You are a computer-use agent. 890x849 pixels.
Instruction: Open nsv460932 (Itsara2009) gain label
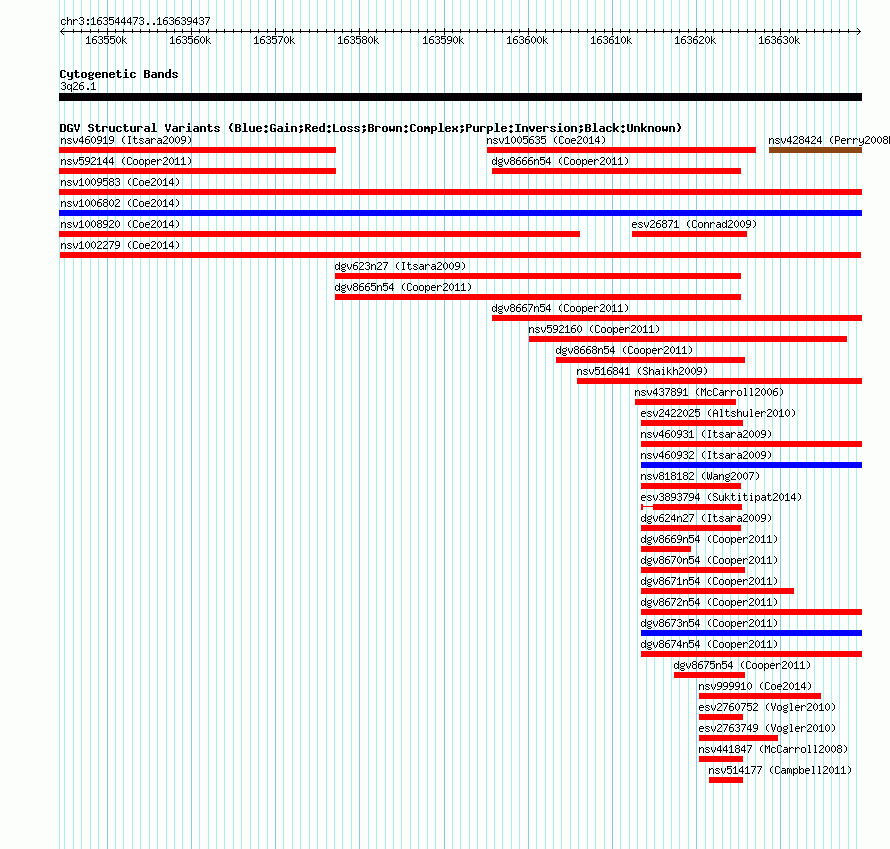point(706,455)
